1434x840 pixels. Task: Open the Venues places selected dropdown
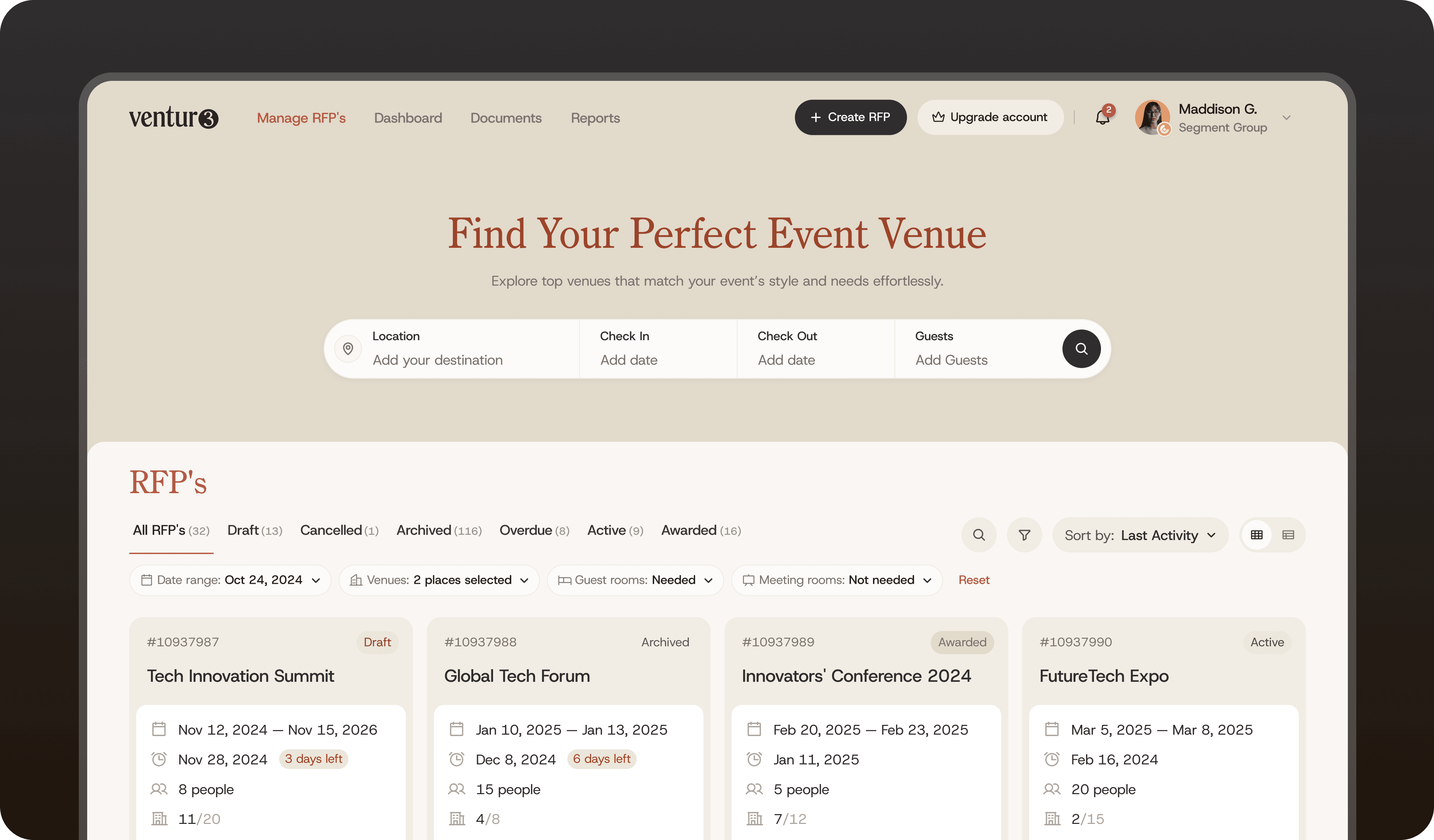click(x=439, y=580)
